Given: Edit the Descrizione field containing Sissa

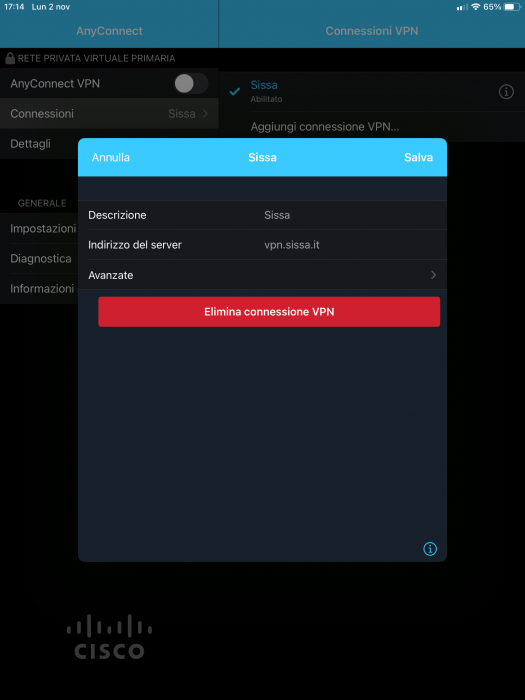Looking at the screenshot, I should pos(262,215).
